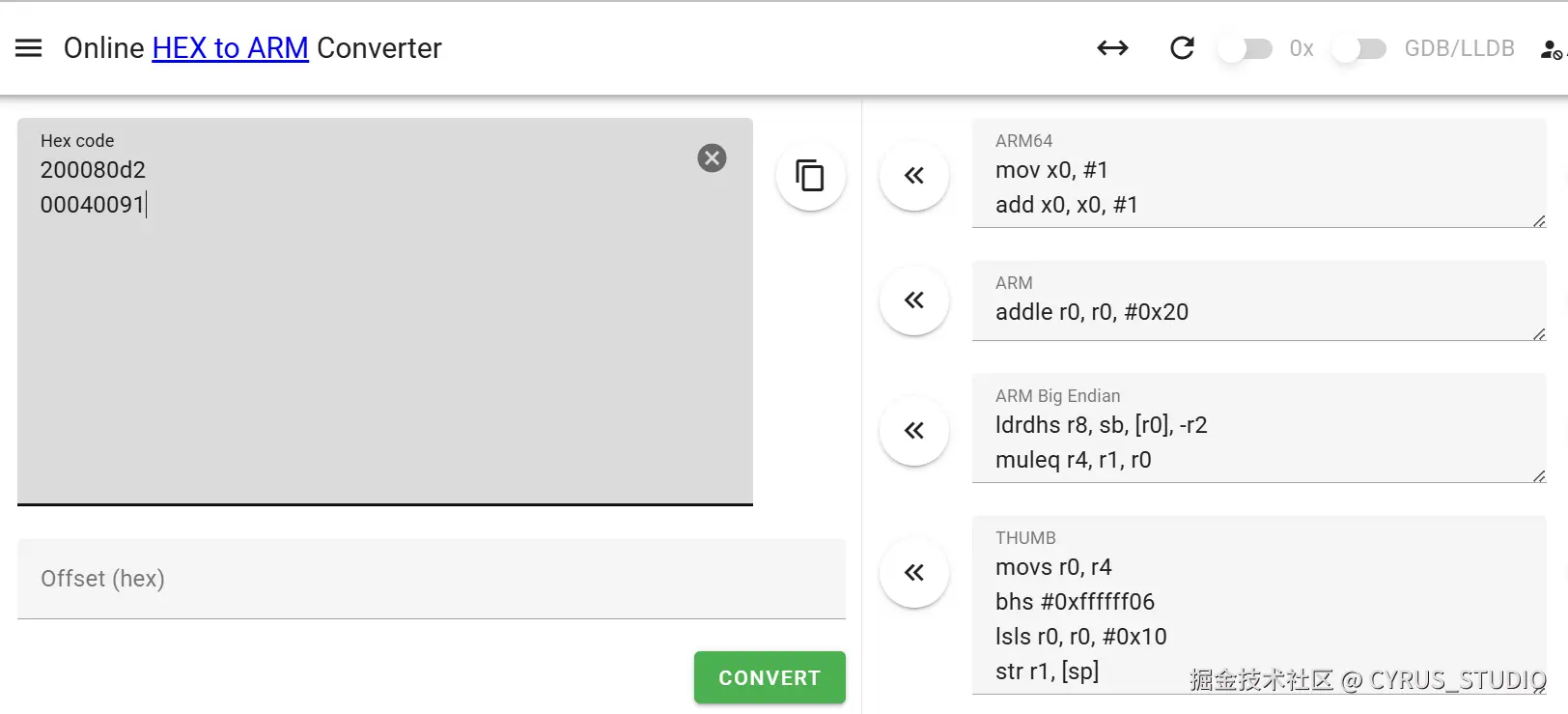The image size is (1568, 714).
Task: Click the swap direction arrows icon
Action: point(1112,48)
